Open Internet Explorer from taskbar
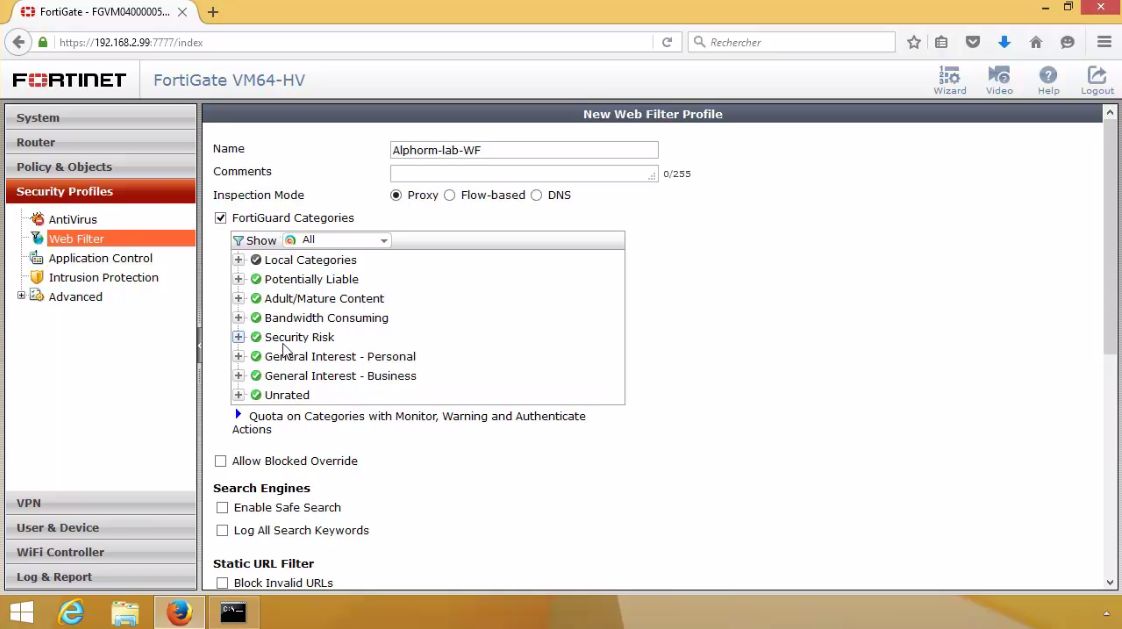Image resolution: width=1122 pixels, height=629 pixels. pyautogui.click(x=71, y=613)
